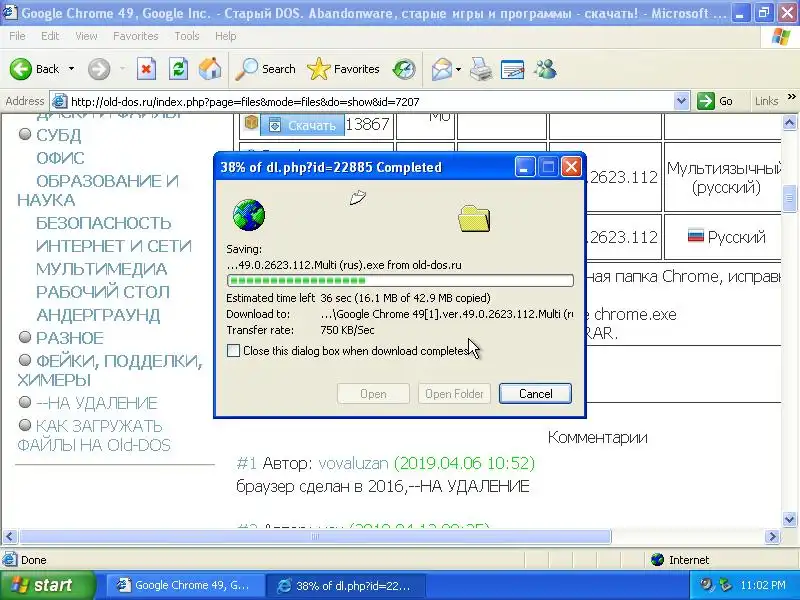Open ОБРАЗОВАНИЕ И НАУКА sidebar link
The image size is (800, 600).
pos(98,190)
